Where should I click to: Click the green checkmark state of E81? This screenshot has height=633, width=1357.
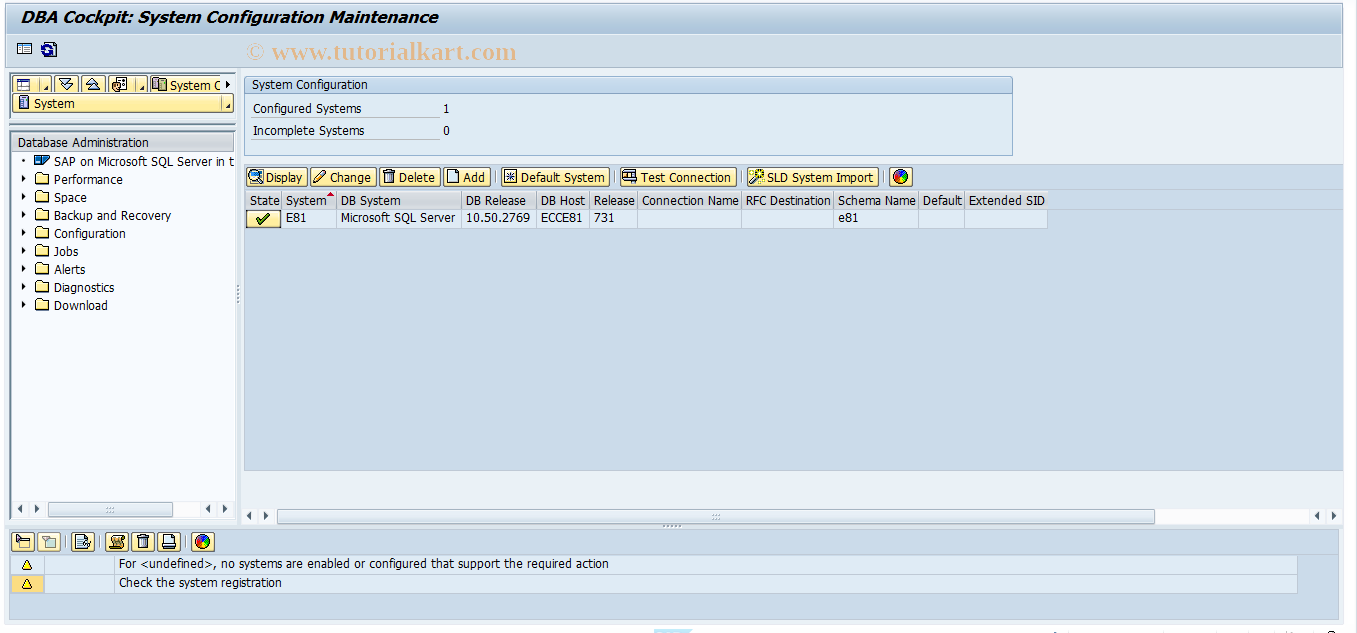(x=263, y=219)
